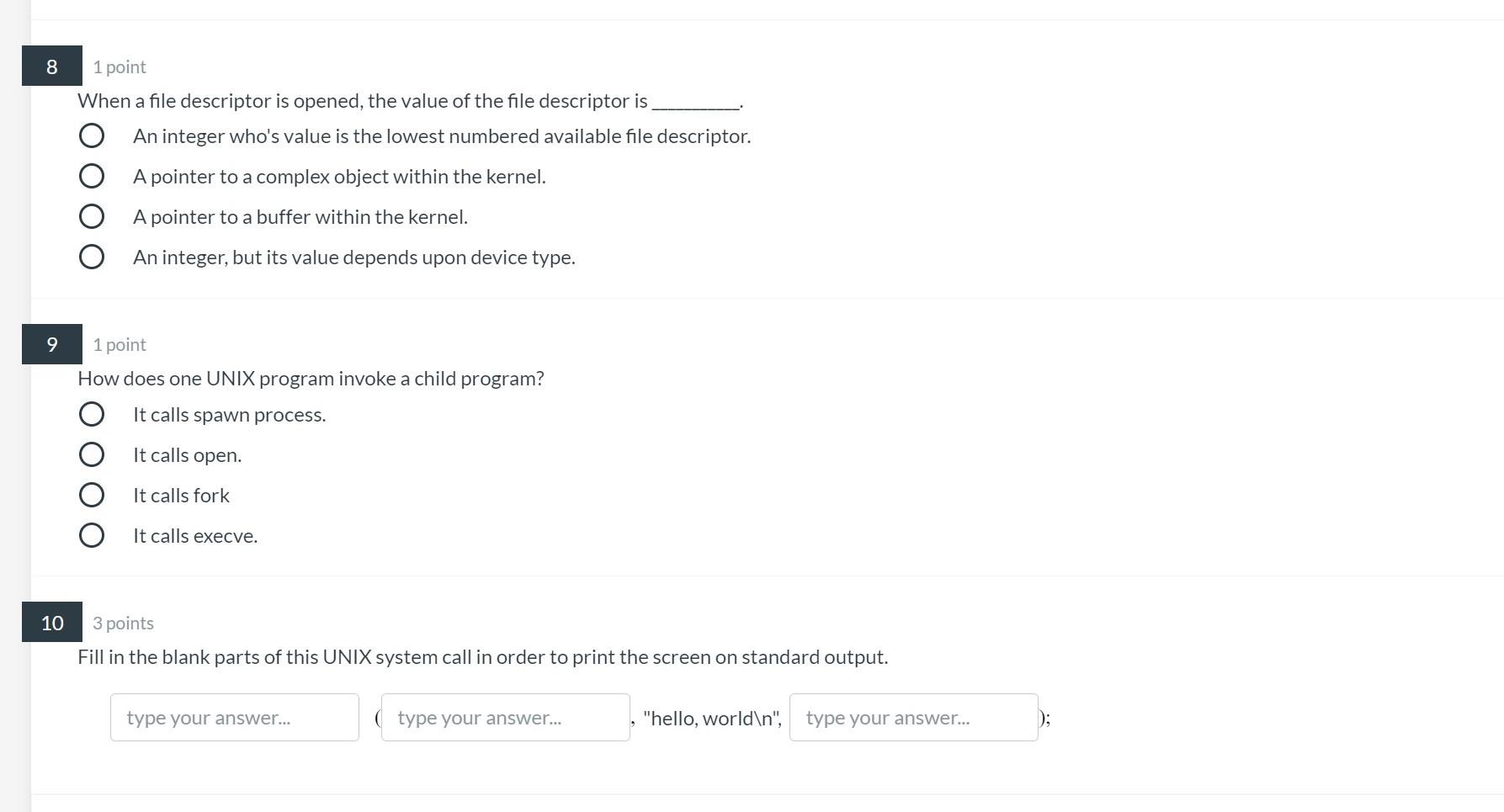Select 'A pointer to a complex object within the kernel'
1504x812 pixels.
point(92,176)
